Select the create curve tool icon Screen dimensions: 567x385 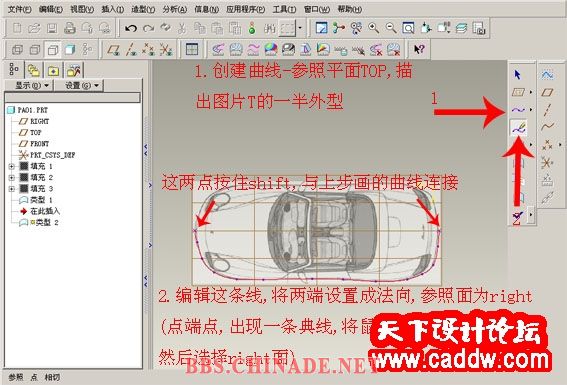click(x=518, y=110)
